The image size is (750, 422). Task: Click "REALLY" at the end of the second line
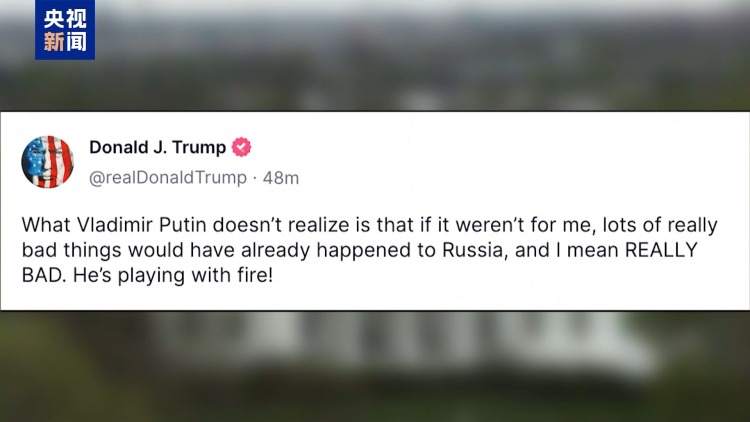pos(662,250)
